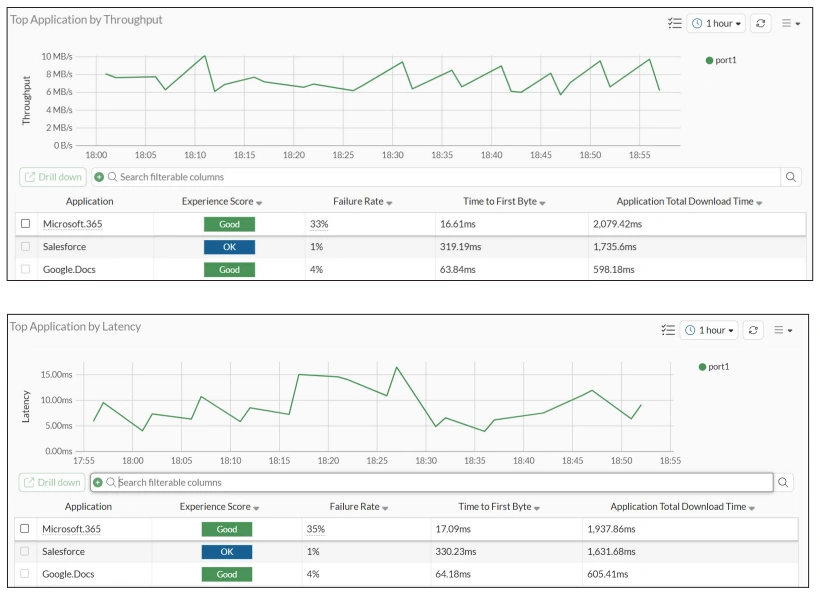Viewport: 819px width, 595px height.
Task: Click search magnifier in Latency table
Action: [x=784, y=482]
